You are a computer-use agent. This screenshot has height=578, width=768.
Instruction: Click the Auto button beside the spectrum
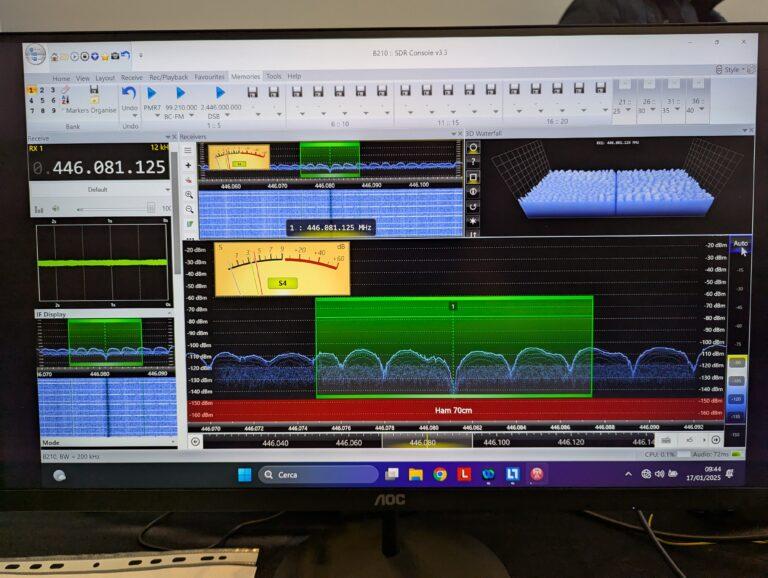pyautogui.click(x=740, y=243)
